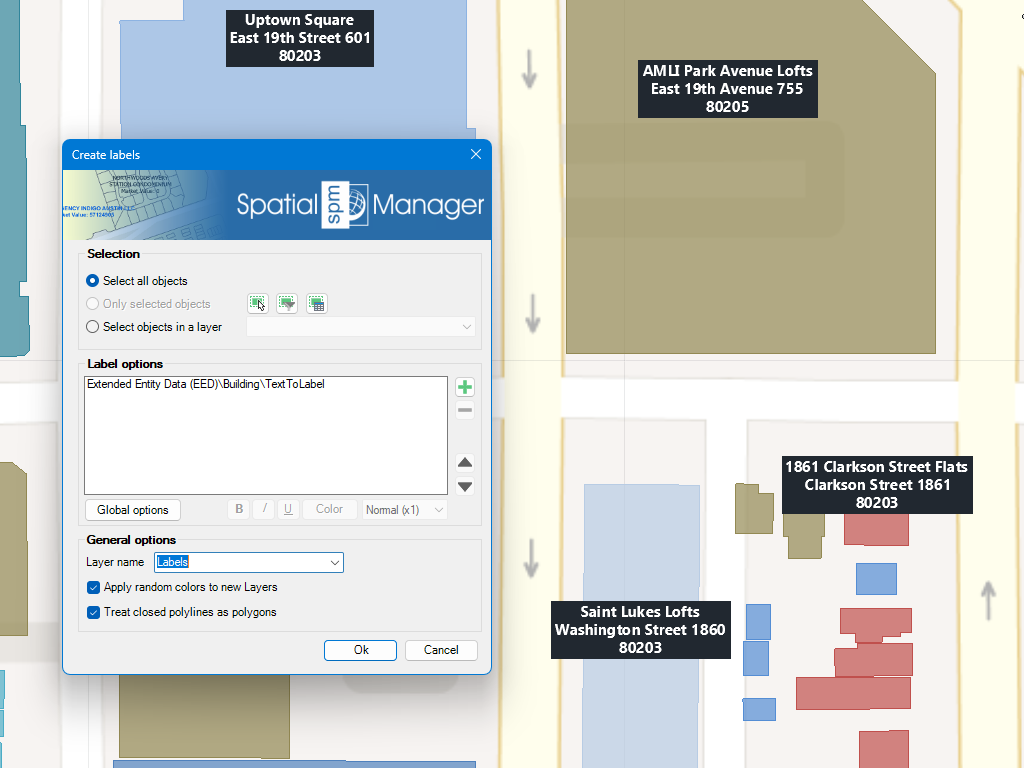This screenshot has width=1024, height=768.
Task: Click the AMLI Park Avenue Lofts map label
Action: coord(728,89)
